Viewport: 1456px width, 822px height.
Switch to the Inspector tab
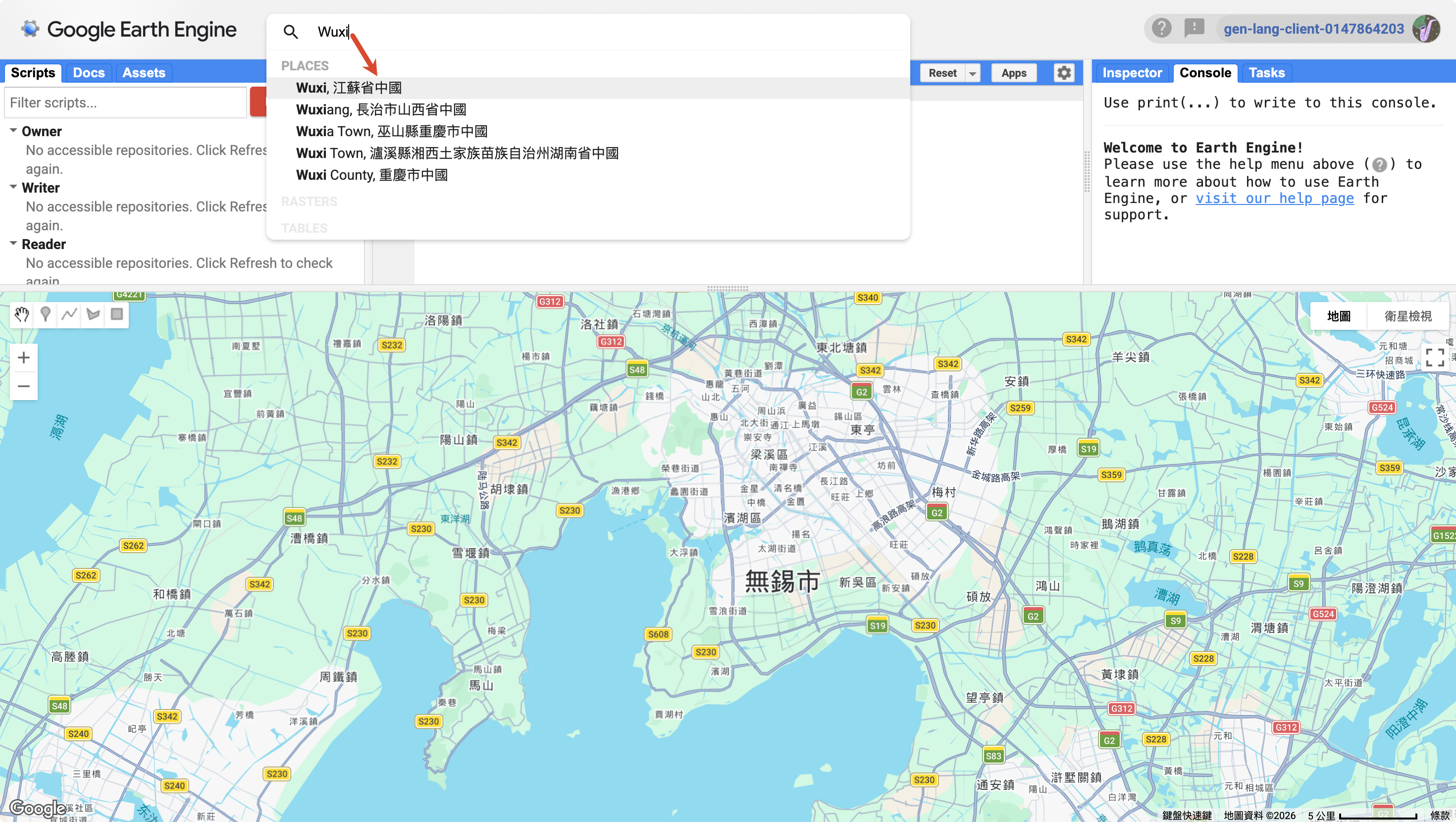click(x=1132, y=73)
